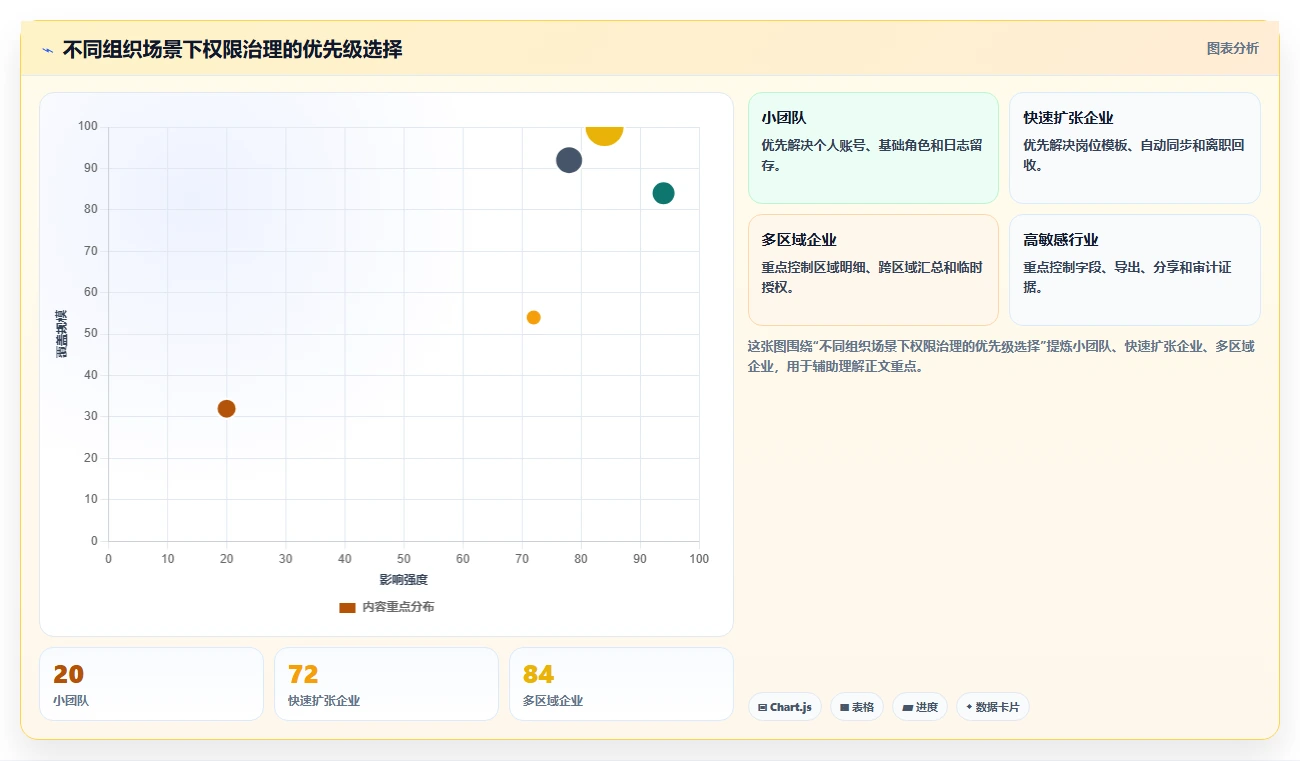Click the 表格 tag
The width and height of the screenshot is (1300, 761).
(x=857, y=707)
